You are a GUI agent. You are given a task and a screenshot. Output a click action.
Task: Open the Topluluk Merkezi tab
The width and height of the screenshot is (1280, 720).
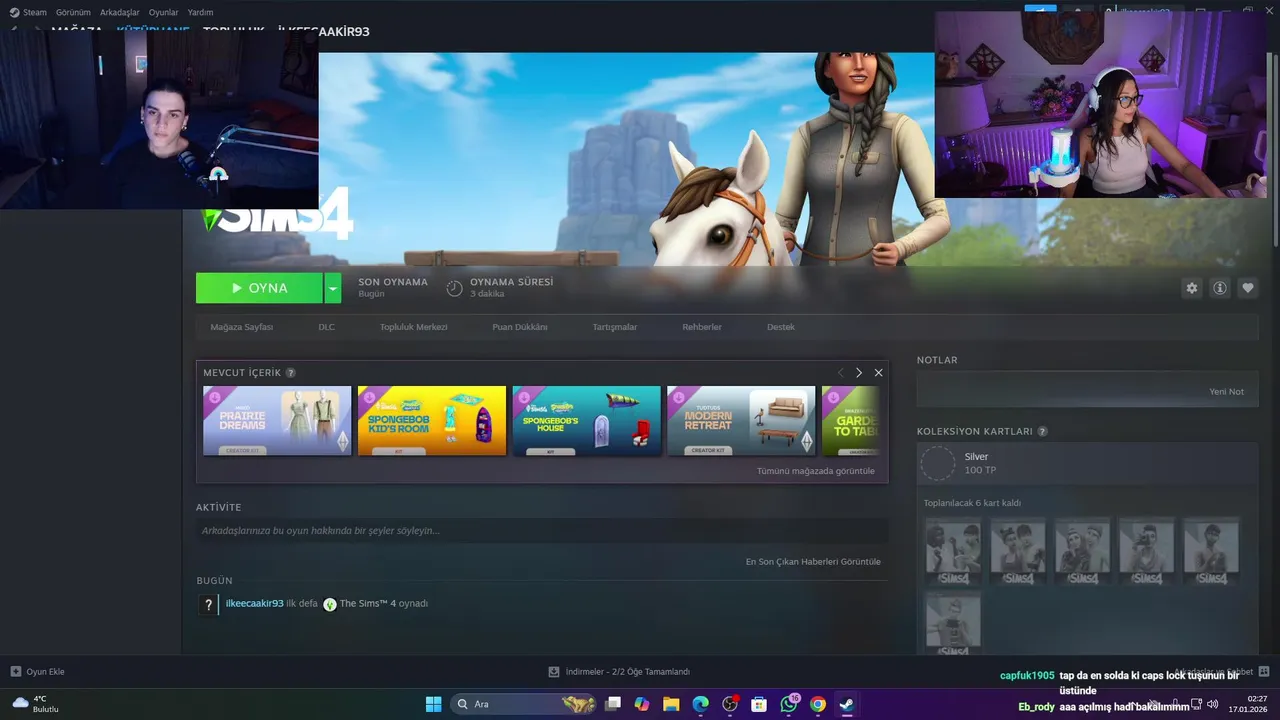pyautogui.click(x=414, y=327)
